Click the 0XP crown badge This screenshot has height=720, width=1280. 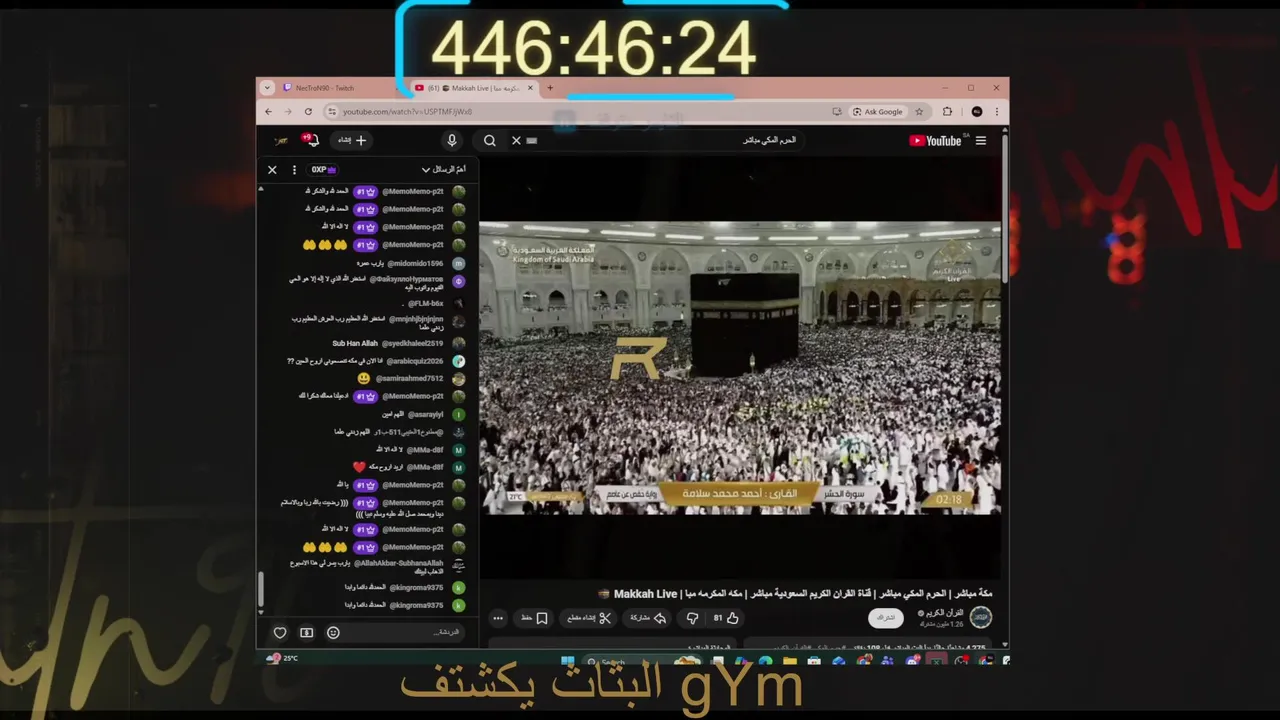[x=323, y=169]
